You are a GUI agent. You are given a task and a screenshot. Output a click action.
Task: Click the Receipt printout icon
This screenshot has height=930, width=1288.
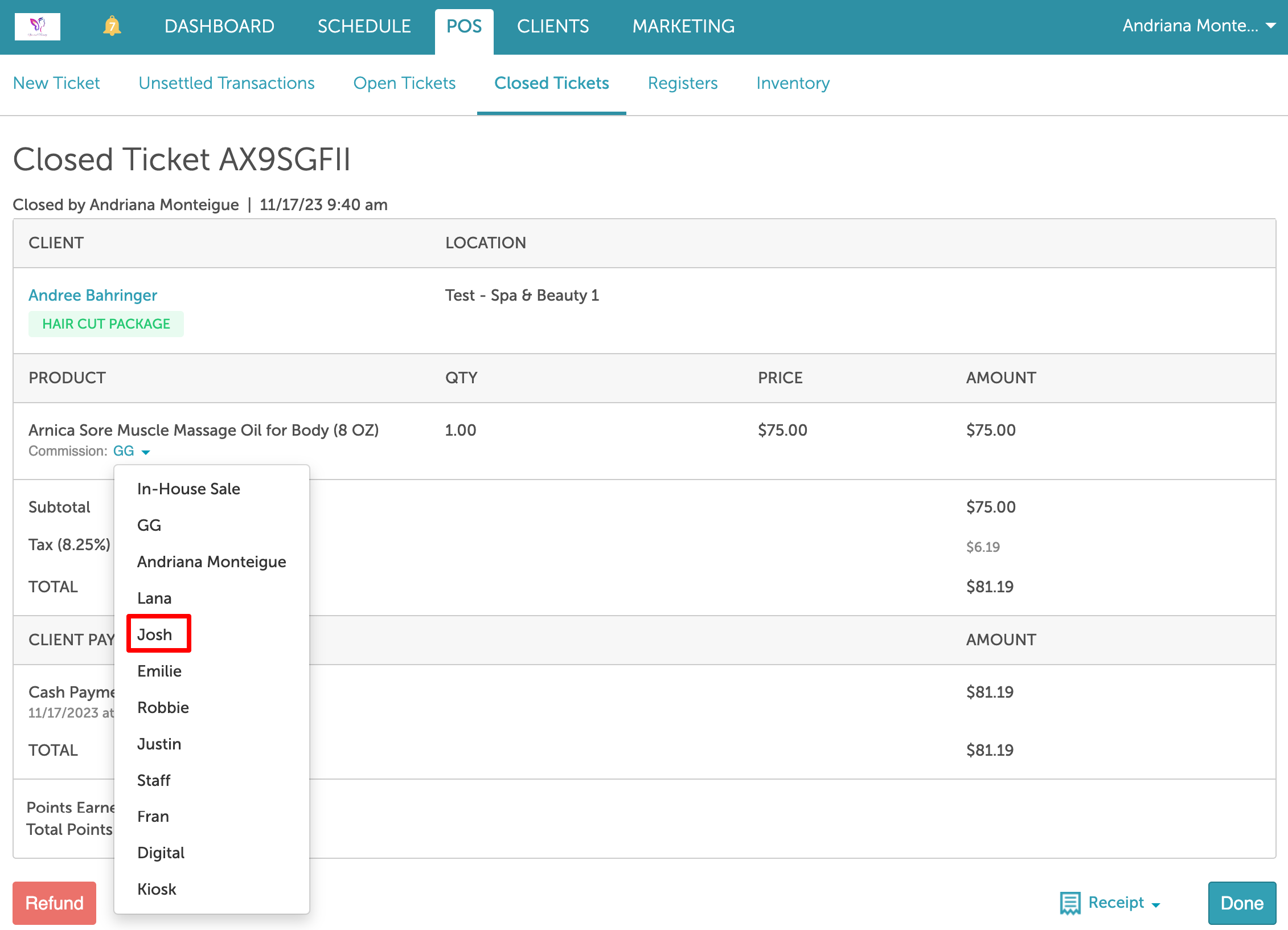[x=1069, y=903]
